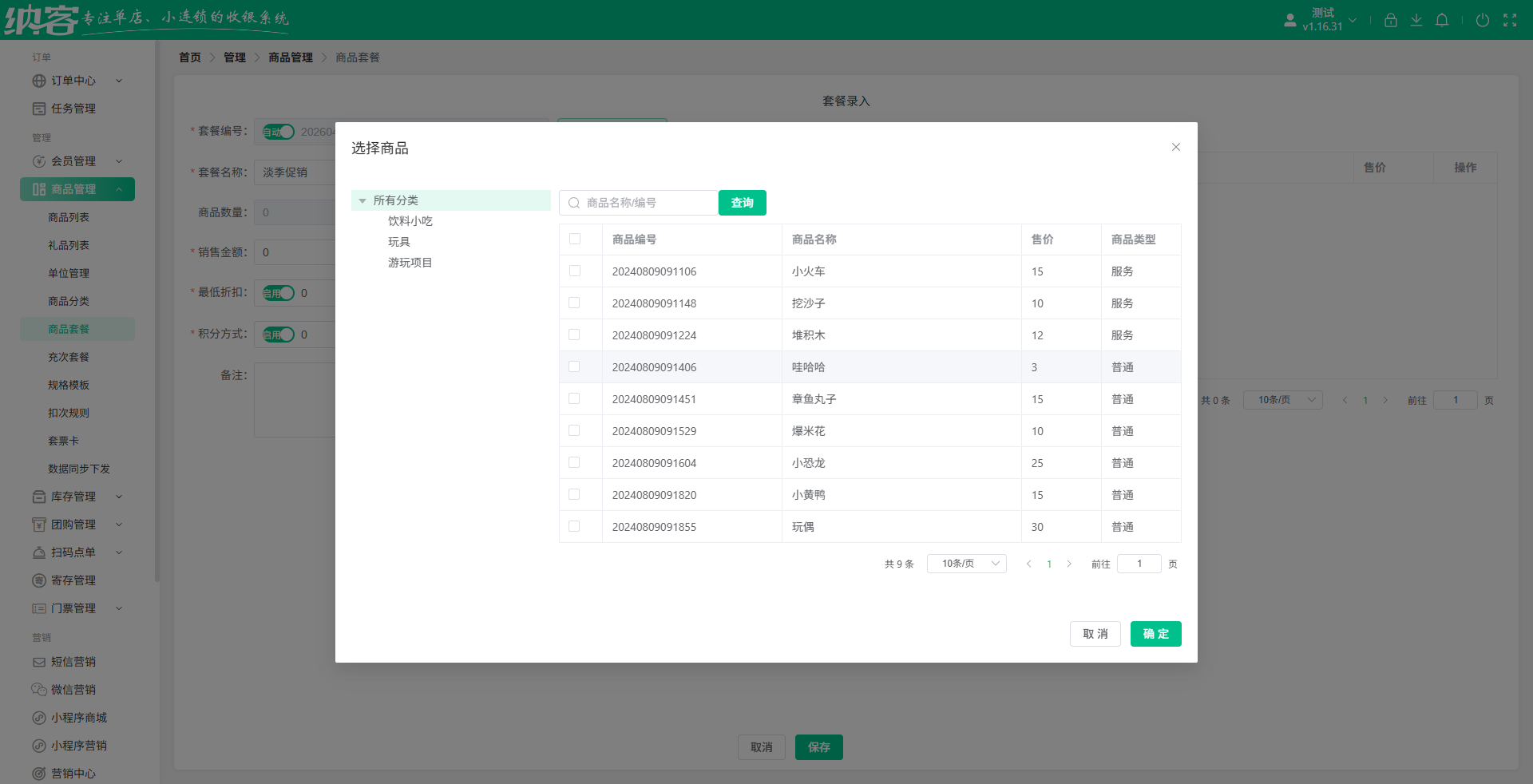Go to next page arrow in dialog pagination

(1069, 564)
